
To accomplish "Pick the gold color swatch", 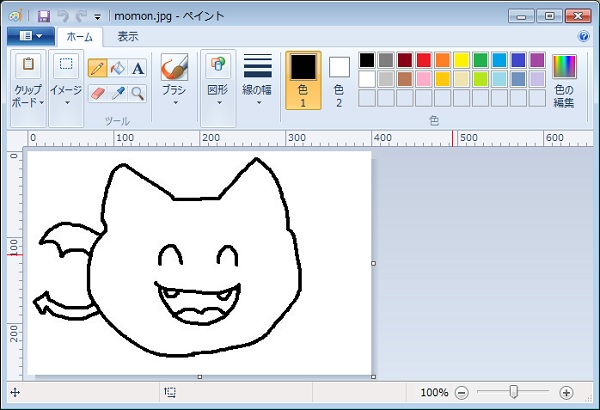I will pos(443,79).
